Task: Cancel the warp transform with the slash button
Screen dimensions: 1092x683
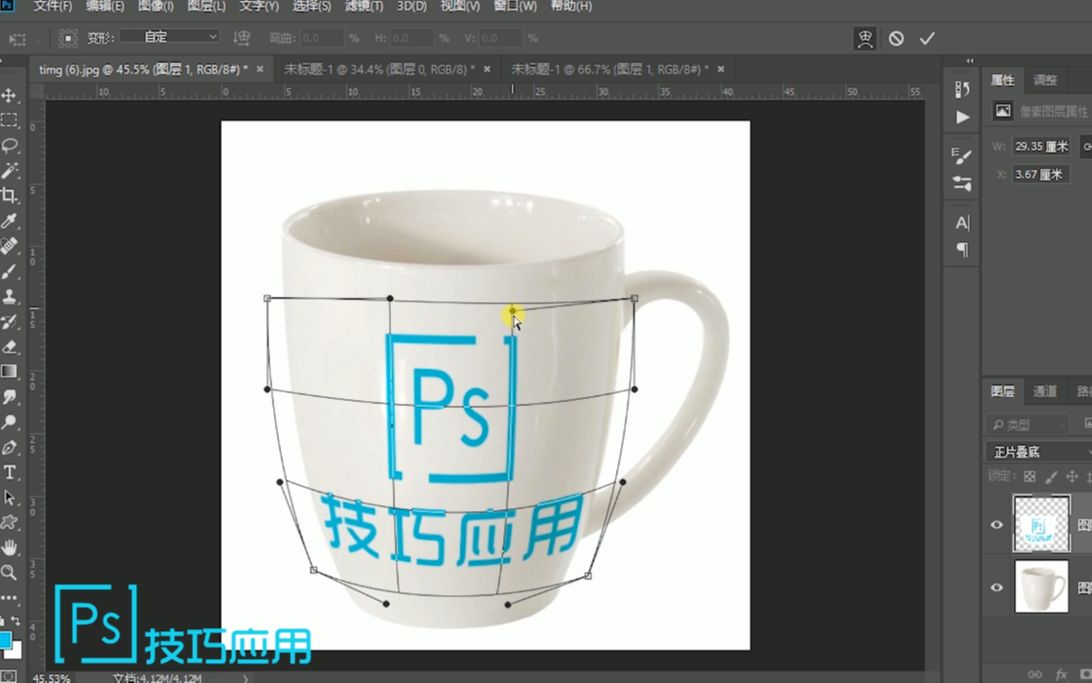Action: (898, 37)
